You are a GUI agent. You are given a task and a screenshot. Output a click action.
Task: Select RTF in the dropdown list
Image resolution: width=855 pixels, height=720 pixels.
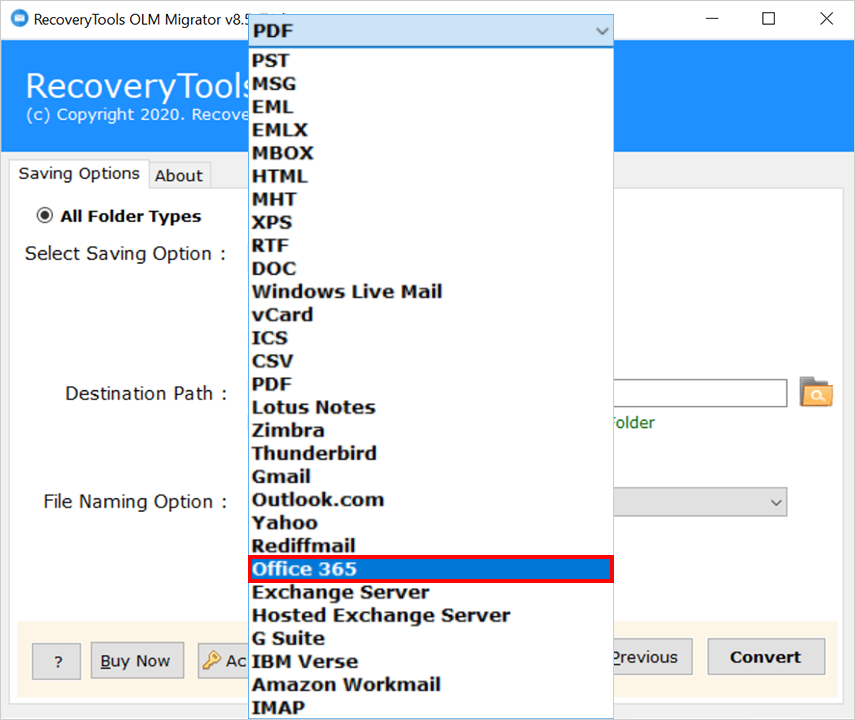(x=431, y=245)
